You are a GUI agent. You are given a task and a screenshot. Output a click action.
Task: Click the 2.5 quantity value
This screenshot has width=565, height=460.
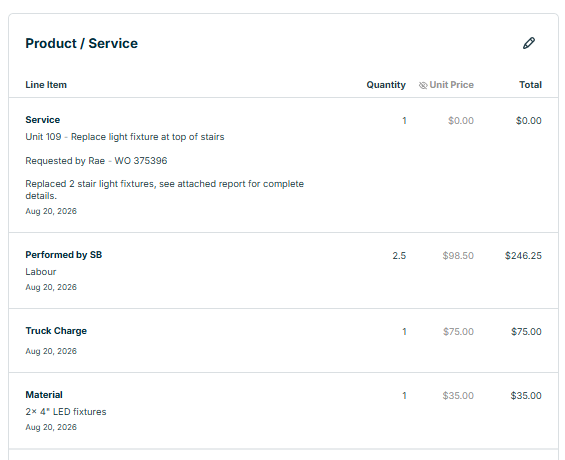[x=399, y=256]
